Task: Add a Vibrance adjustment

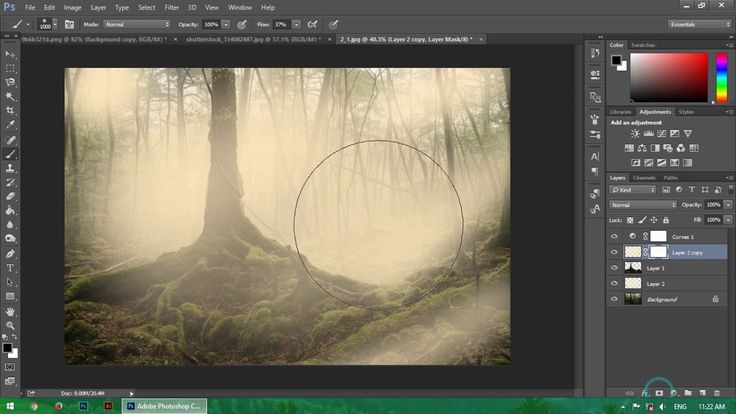Action: [688, 134]
